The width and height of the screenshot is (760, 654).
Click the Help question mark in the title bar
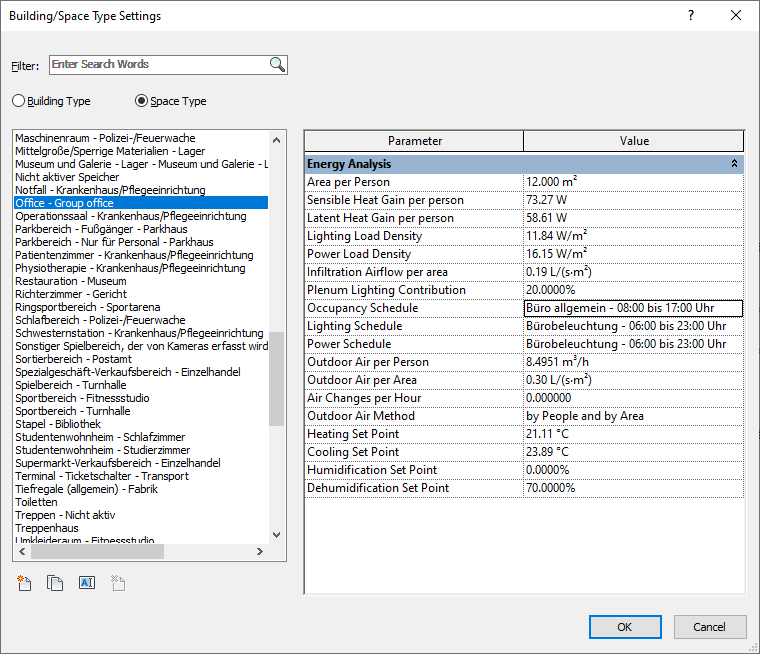tap(691, 16)
